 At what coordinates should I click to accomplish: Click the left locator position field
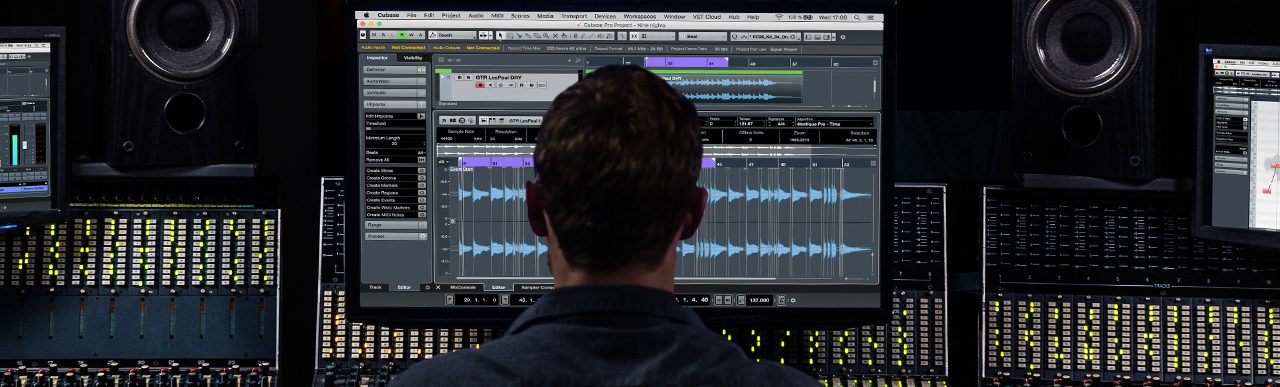[476, 300]
